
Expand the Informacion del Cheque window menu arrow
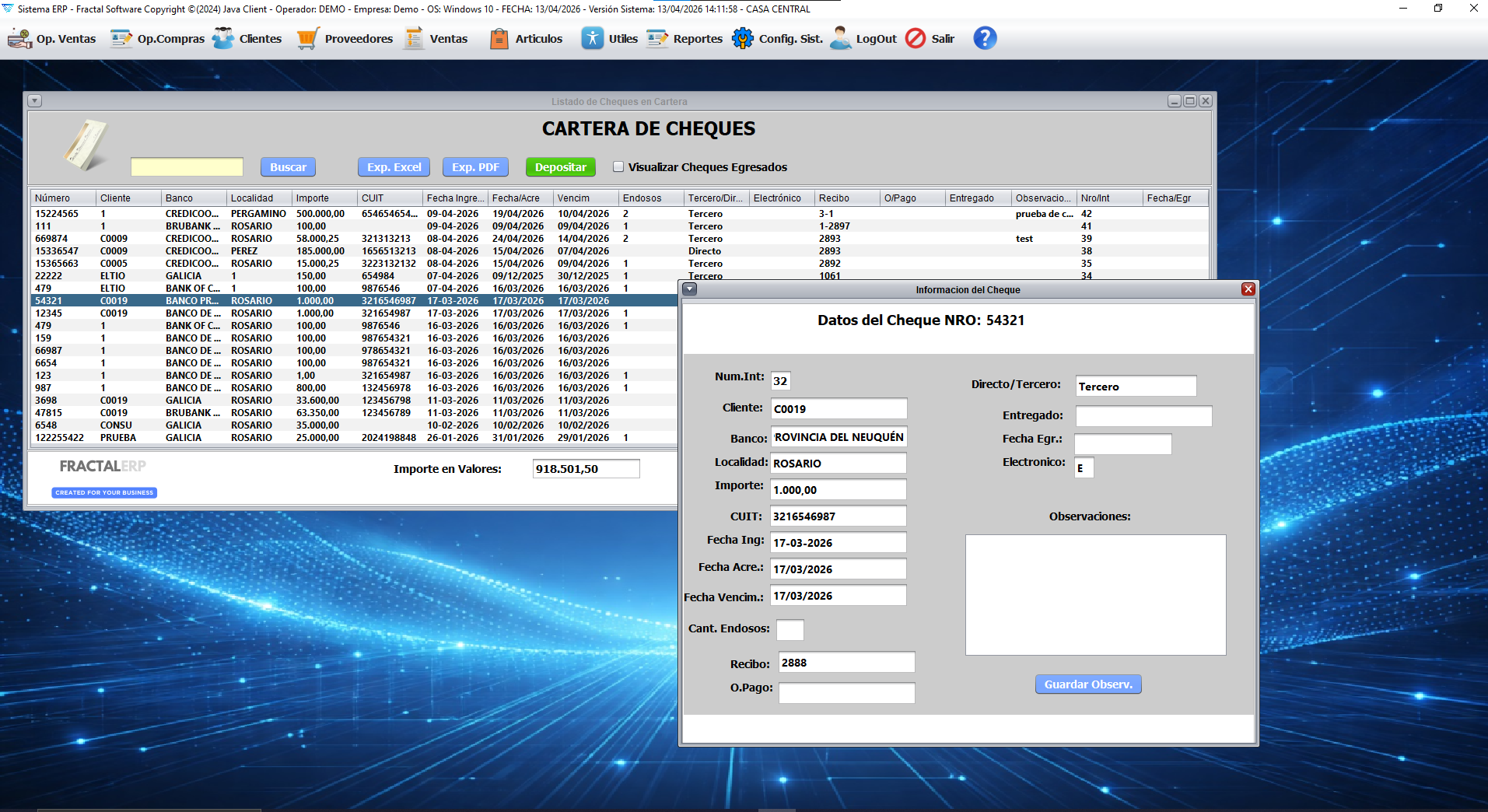tap(689, 289)
